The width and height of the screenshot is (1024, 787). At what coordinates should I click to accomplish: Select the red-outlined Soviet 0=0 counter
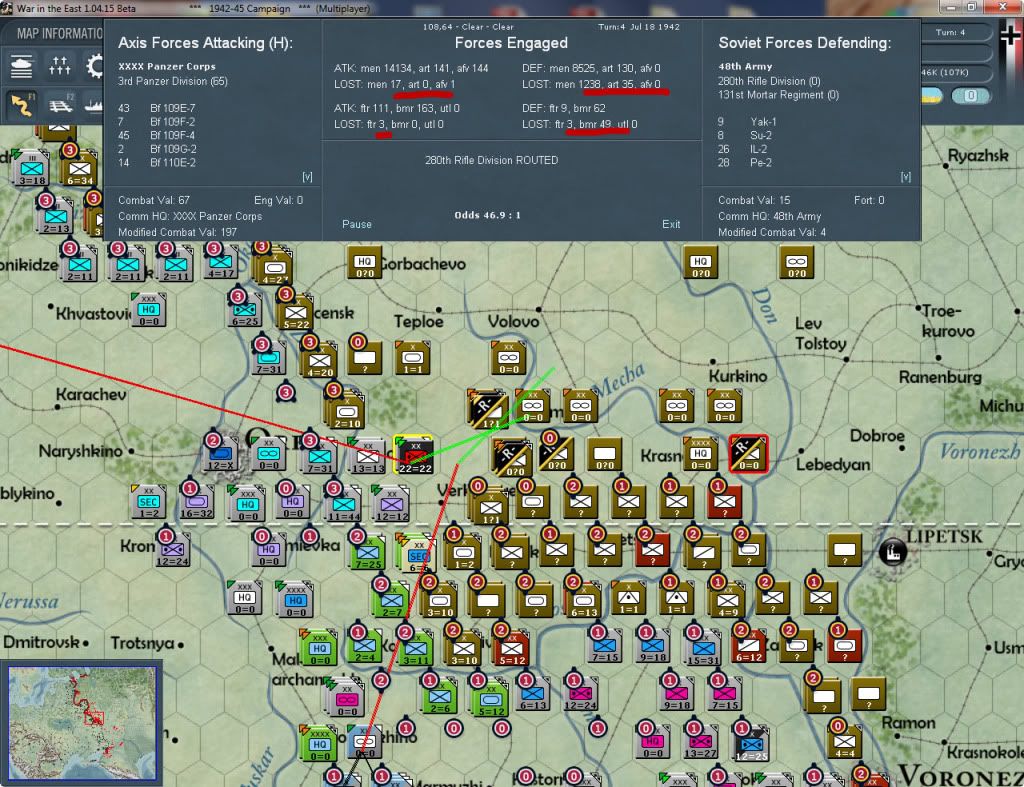pos(748,453)
